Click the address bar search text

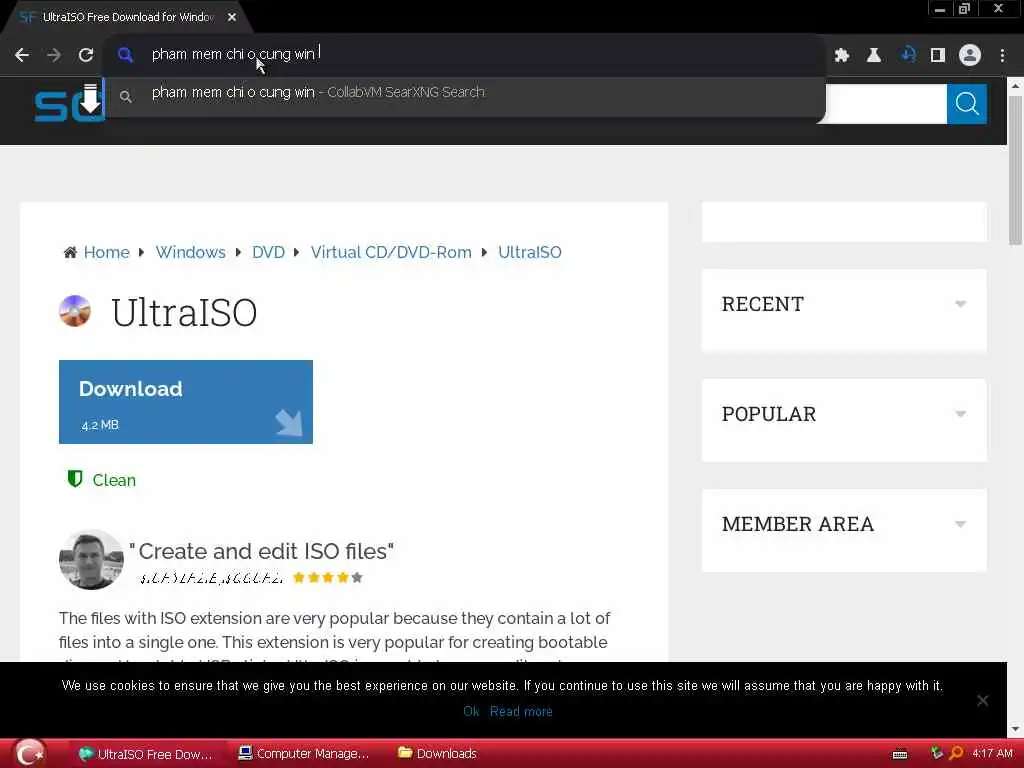coord(233,54)
